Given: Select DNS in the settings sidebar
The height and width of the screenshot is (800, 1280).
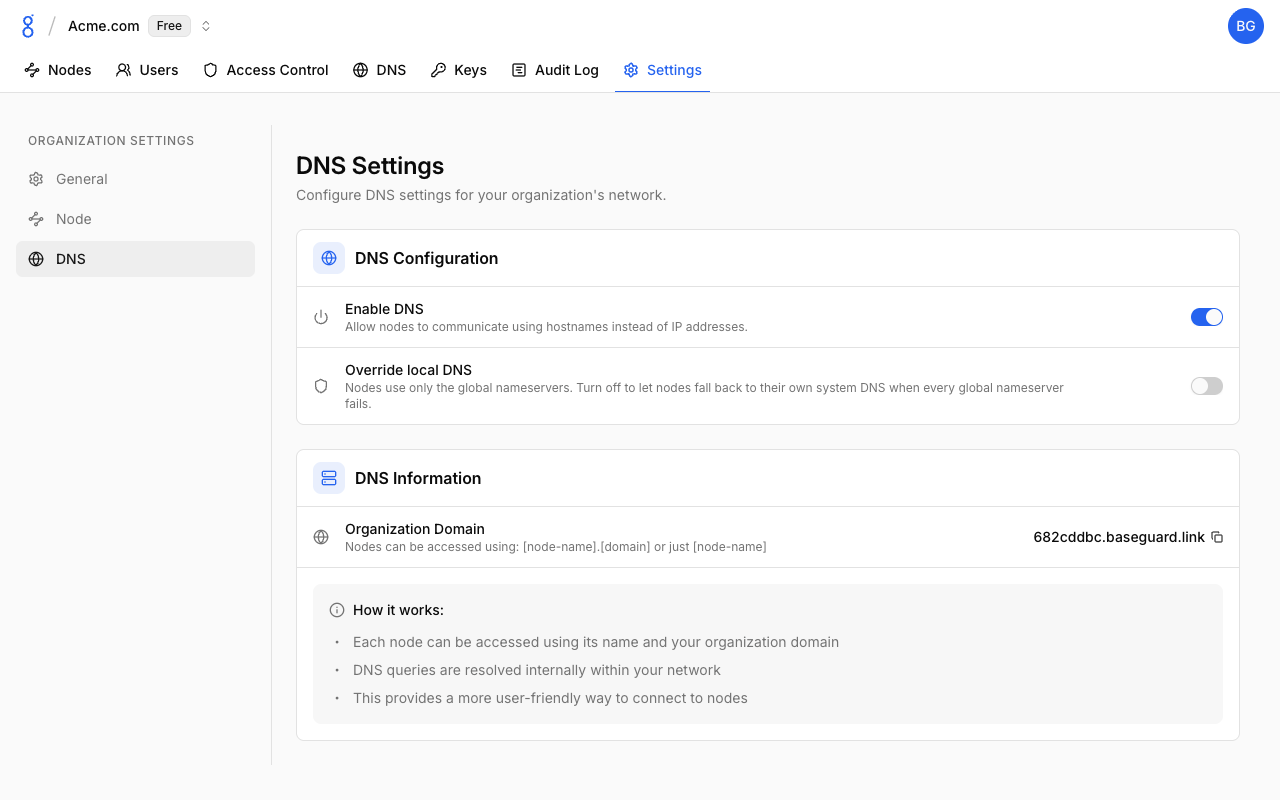Looking at the screenshot, I should pos(135,259).
